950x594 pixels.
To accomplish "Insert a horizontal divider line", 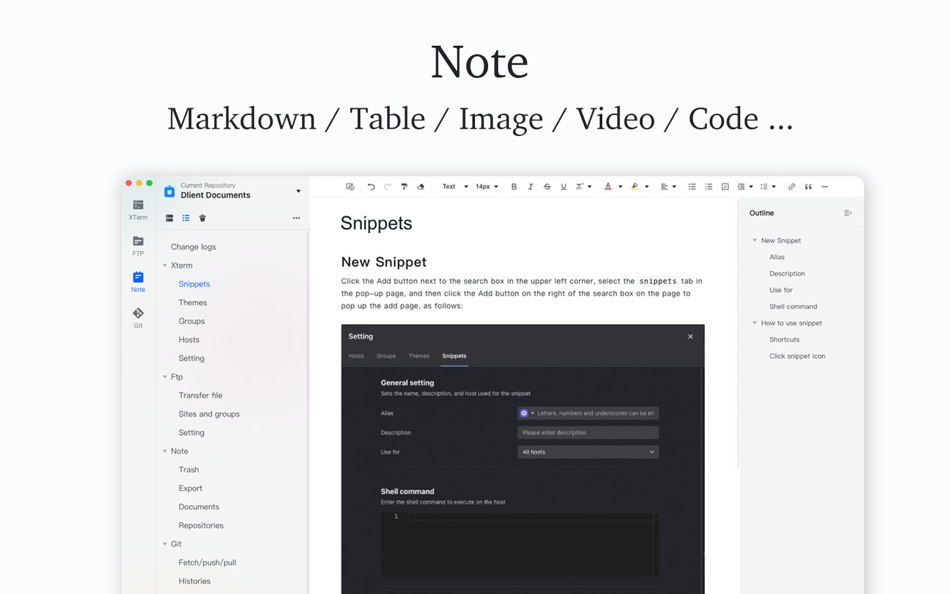I will pos(825,187).
